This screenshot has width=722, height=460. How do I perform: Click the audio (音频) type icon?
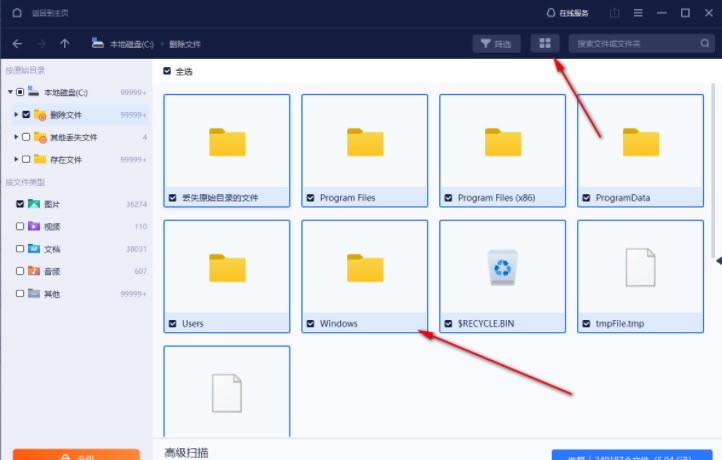[34, 271]
